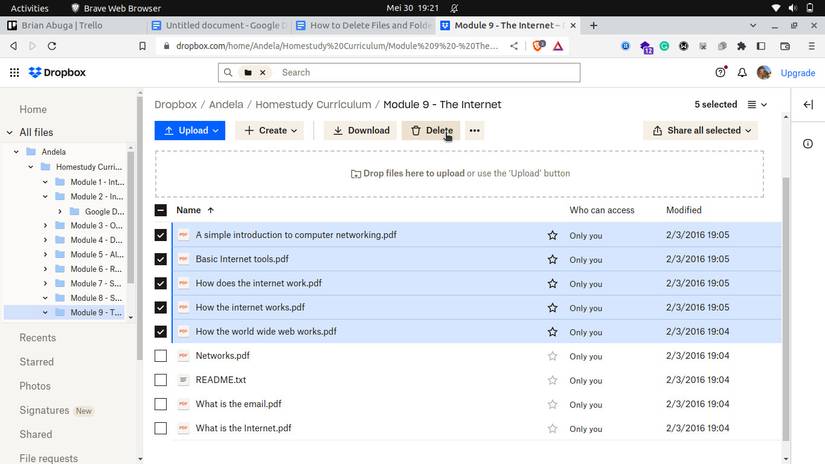This screenshot has width=825, height=464.
Task: Bookmark this page in Brave
Action: coord(142,46)
